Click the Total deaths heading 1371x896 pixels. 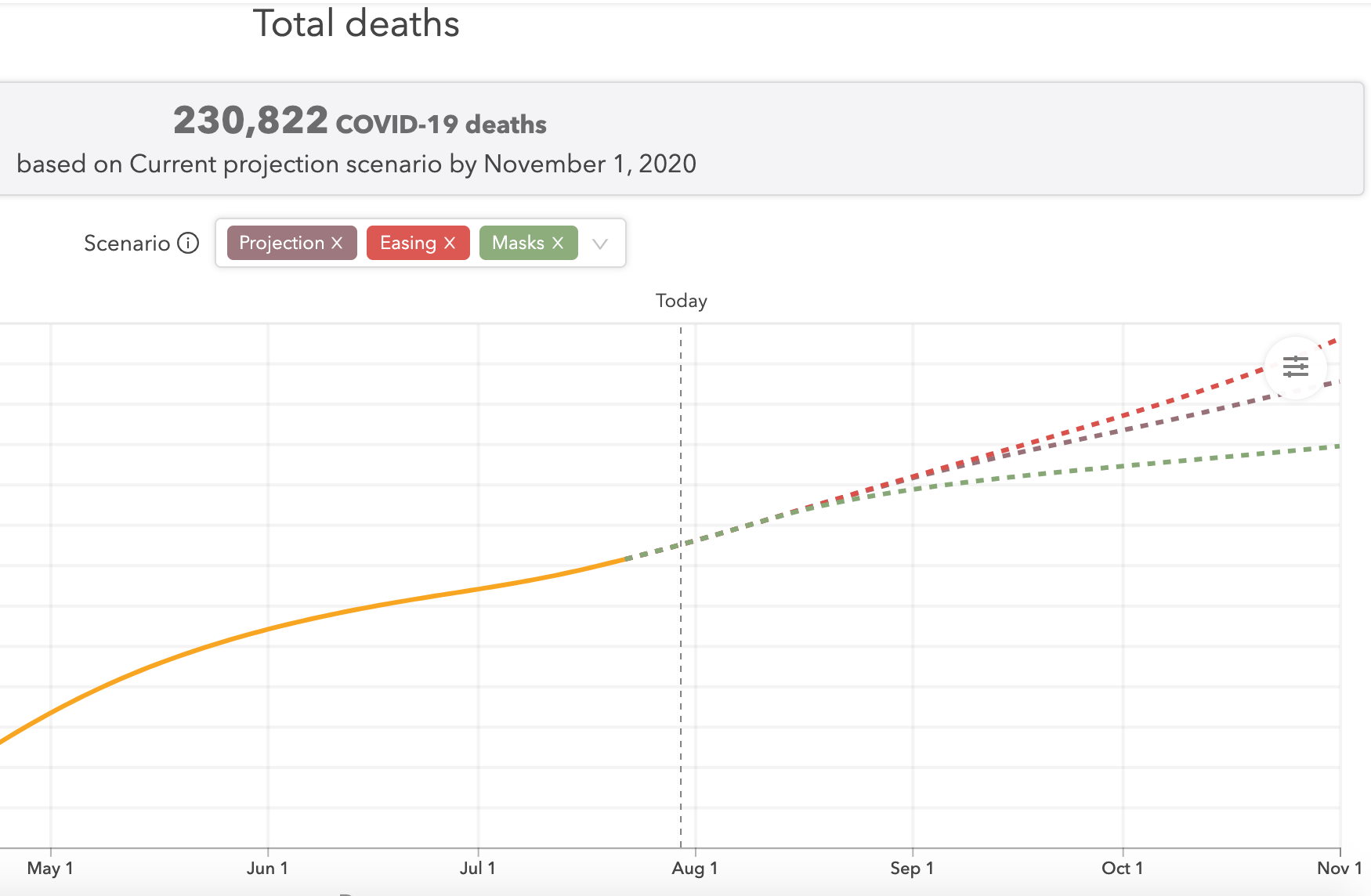point(356,23)
